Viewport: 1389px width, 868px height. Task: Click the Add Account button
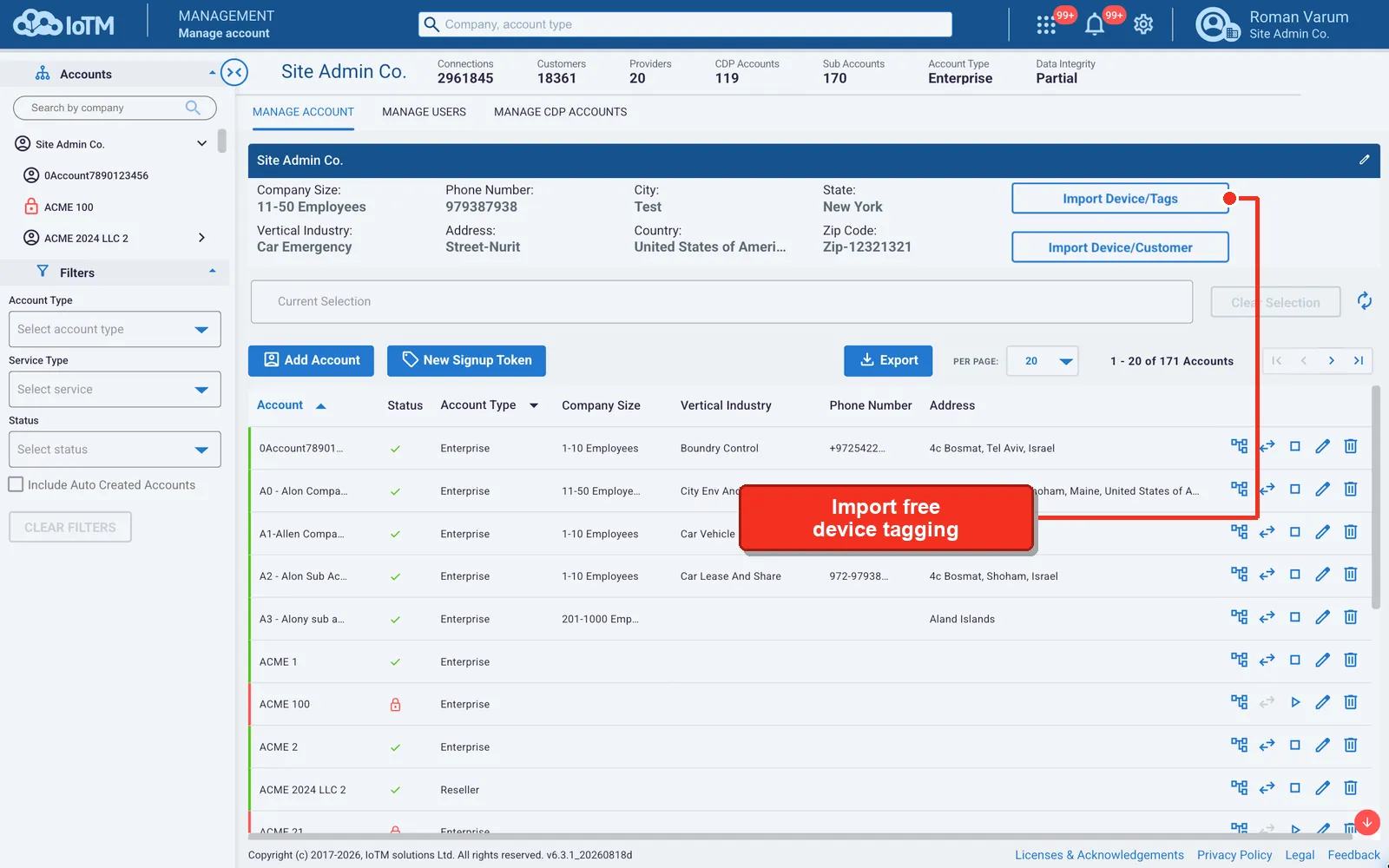tap(311, 360)
